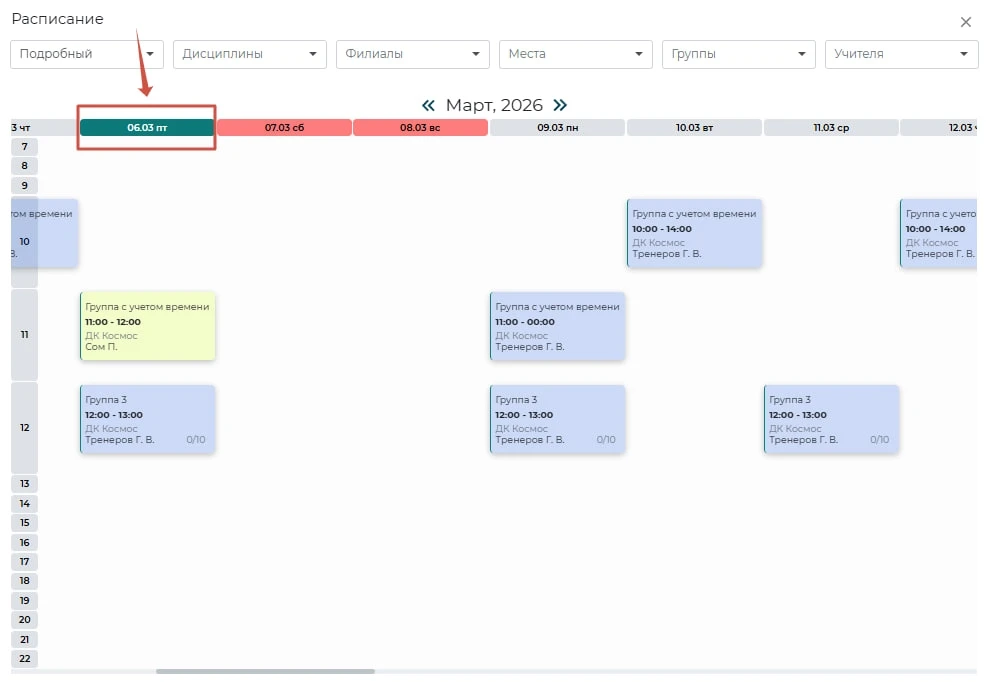Go to next month using double-right arrow
This screenshot has height=682, width=988.
[x=560, y=105]
